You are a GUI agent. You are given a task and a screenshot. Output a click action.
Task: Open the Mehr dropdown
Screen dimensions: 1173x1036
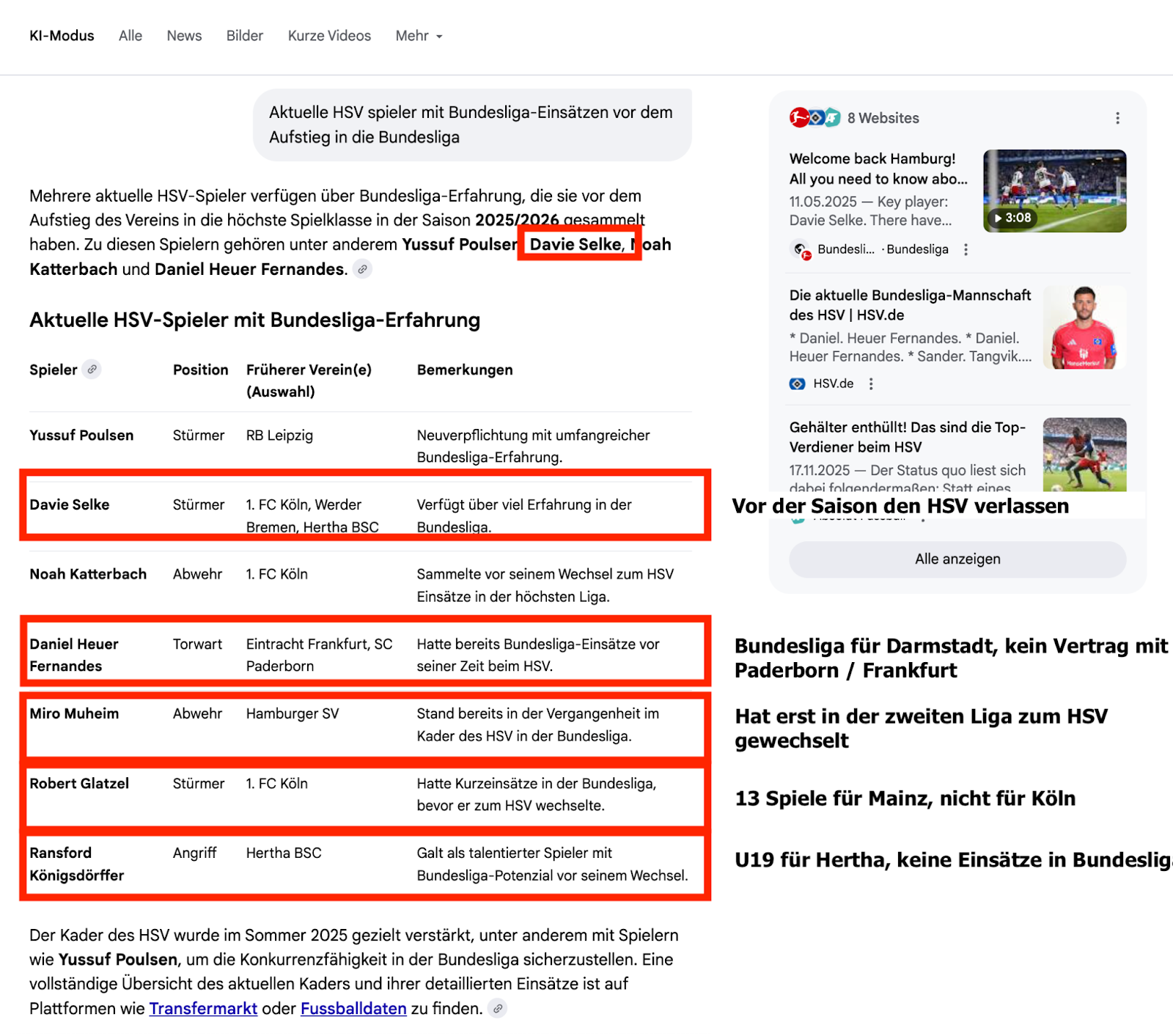coord(418,35)
